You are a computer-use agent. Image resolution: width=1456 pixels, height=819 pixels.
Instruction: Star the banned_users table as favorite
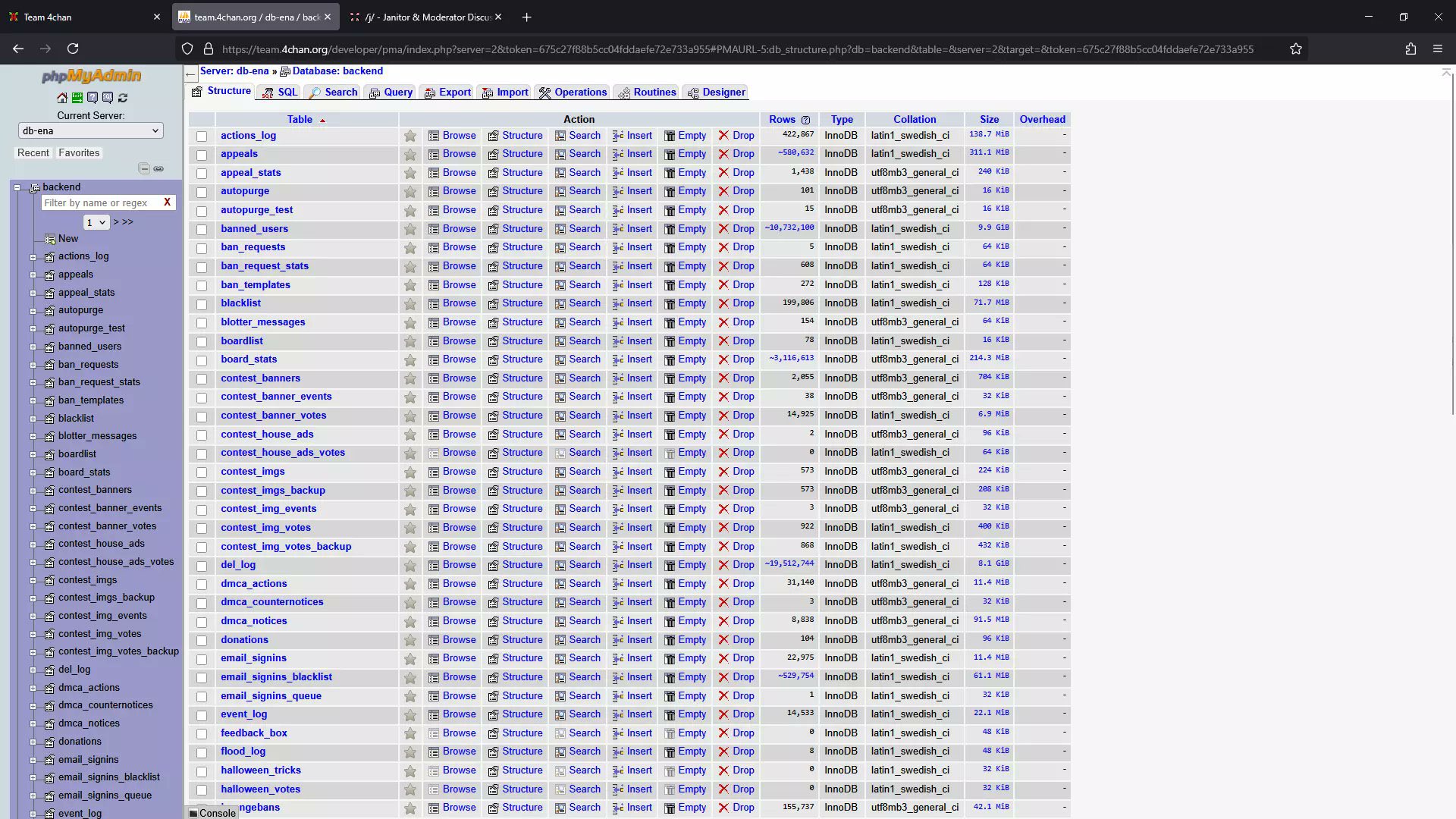coord(410,229)
